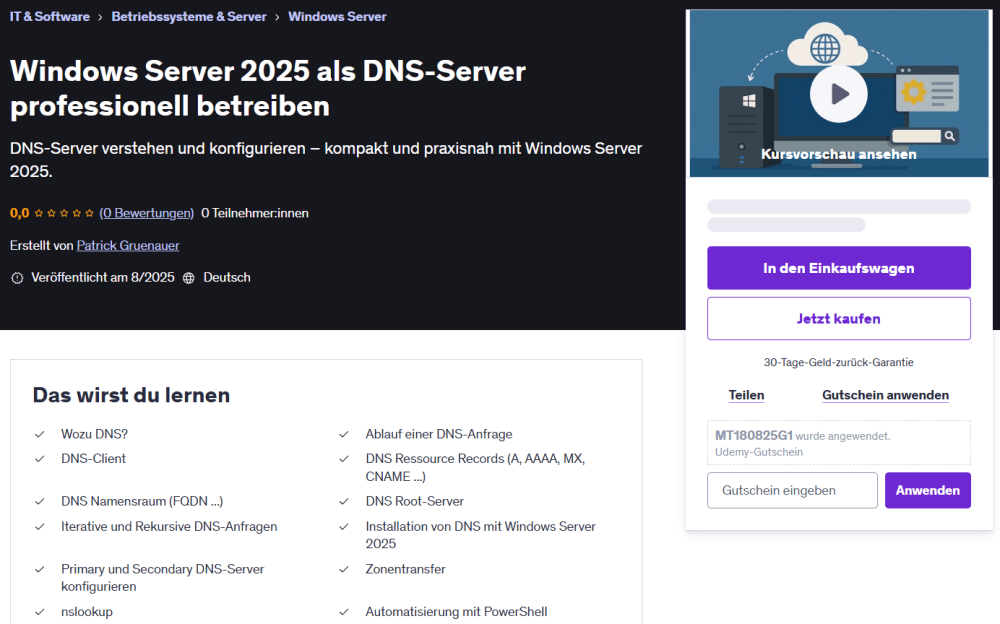
Task: Click the Anwenden coupon button
Action: [927, 490]
